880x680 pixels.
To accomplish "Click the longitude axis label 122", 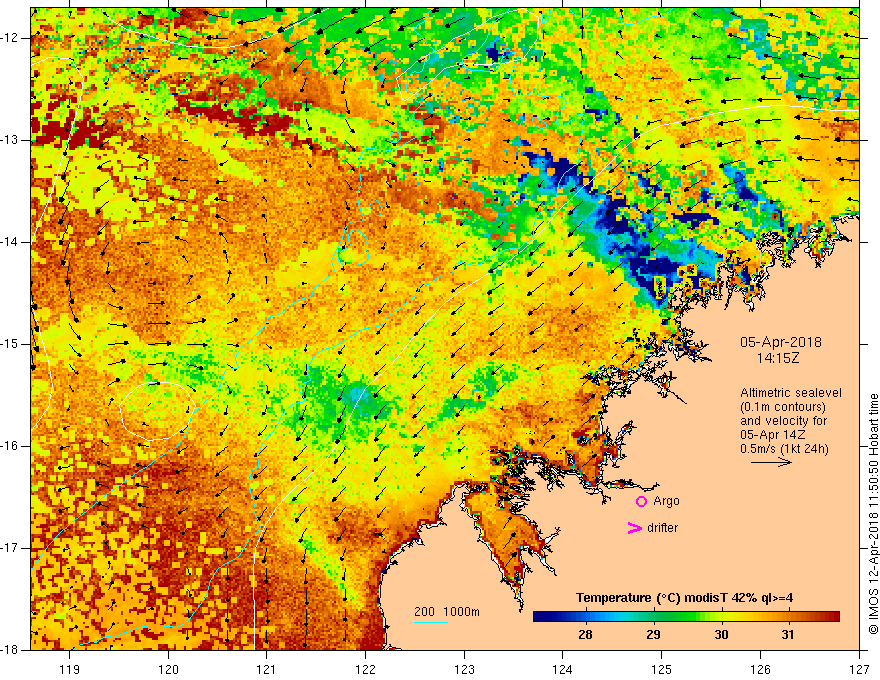I will point(365,669).
